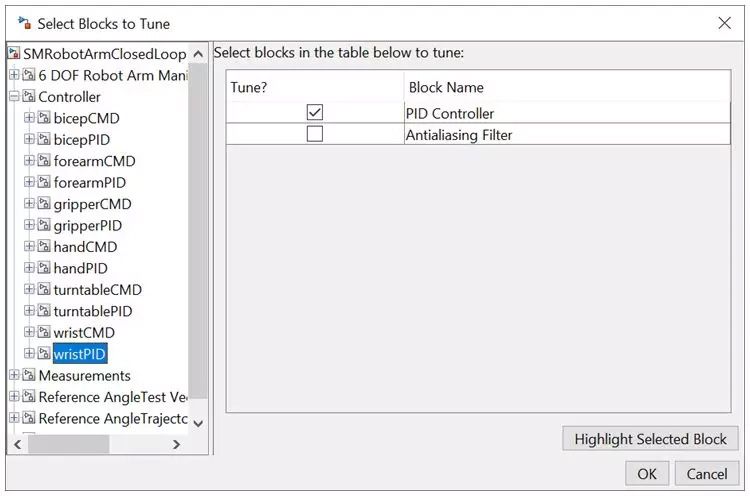Click the Measurements subsystem icon
This screenshot has width=750, height=496.
29,376
